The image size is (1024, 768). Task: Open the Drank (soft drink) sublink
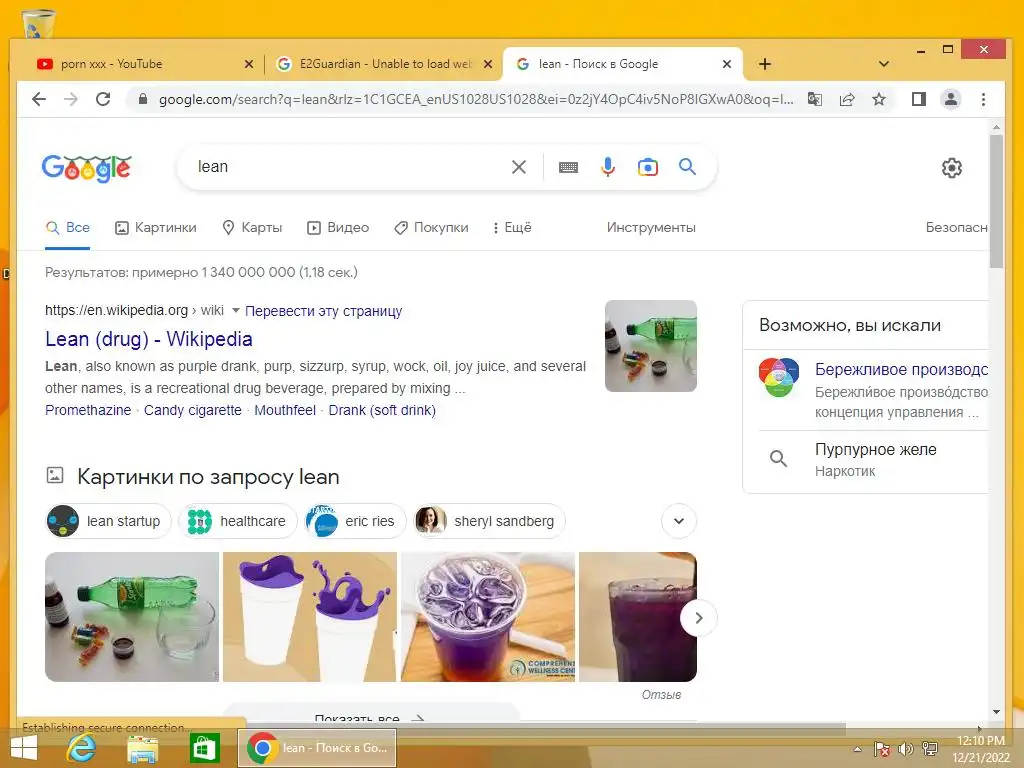pyautogui.click(x=382, y=410)
